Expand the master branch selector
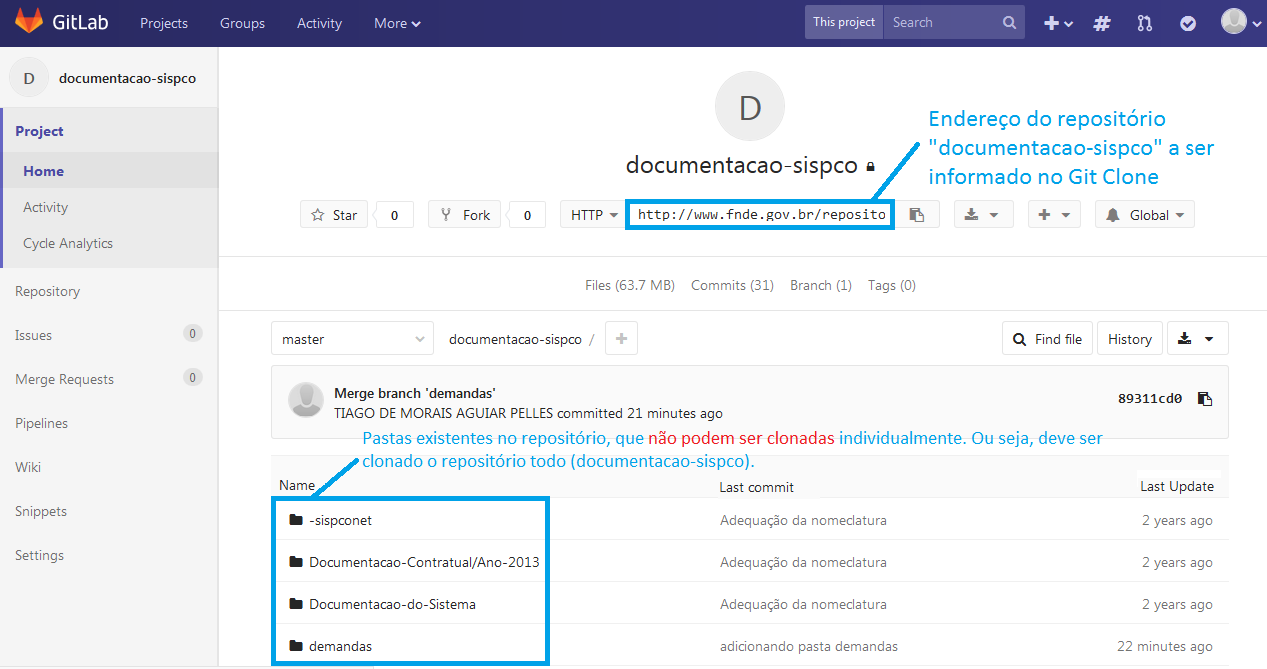Image resolution: width=1267 pixels, height=669 pixels. click(x=352, y=339)
